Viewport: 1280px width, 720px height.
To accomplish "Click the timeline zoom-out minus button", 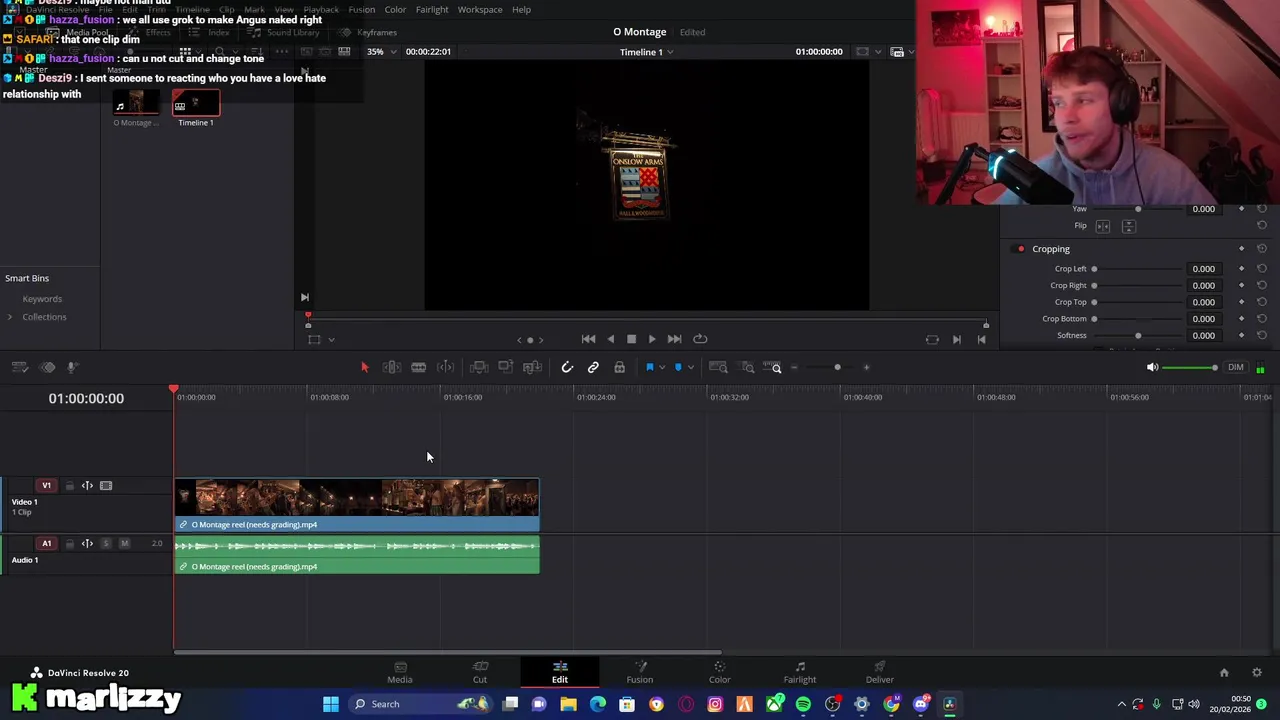I will (x=794, y=367).
